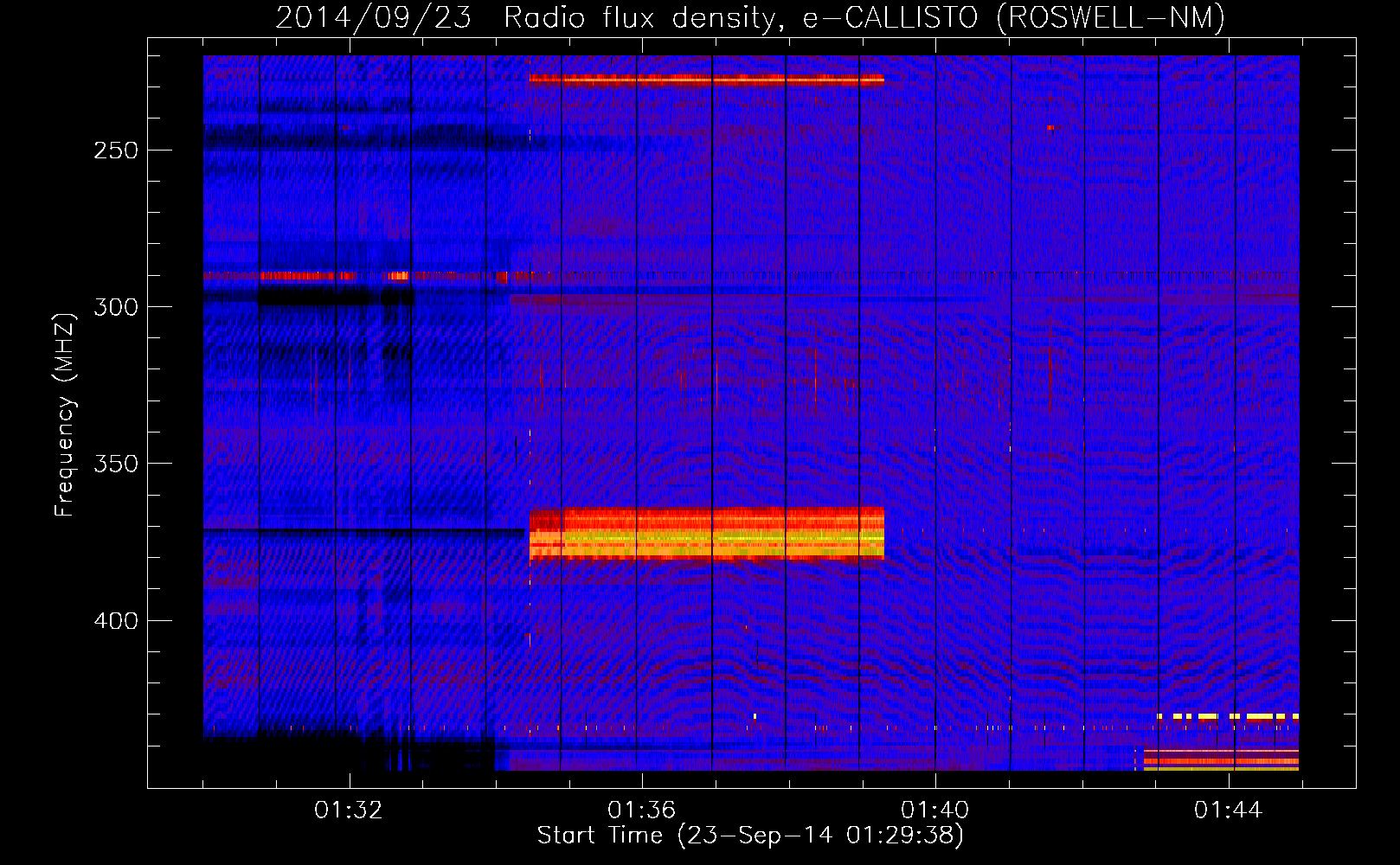
Task: Click the bright radio burst band near 370 MHz
Action: coord(706,534)
